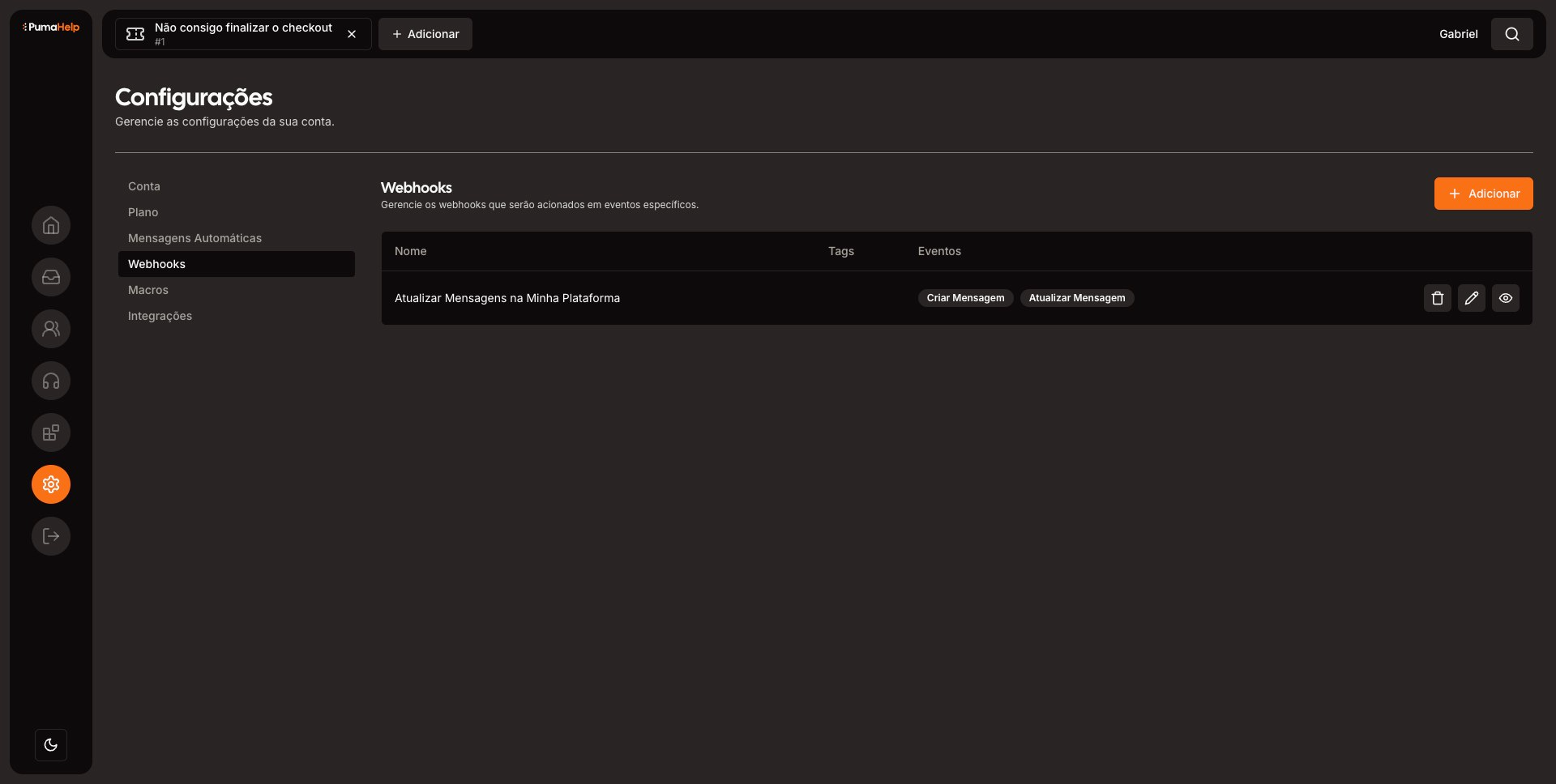Open the Macros settings section
The image size is (1556, 784).
237,290
